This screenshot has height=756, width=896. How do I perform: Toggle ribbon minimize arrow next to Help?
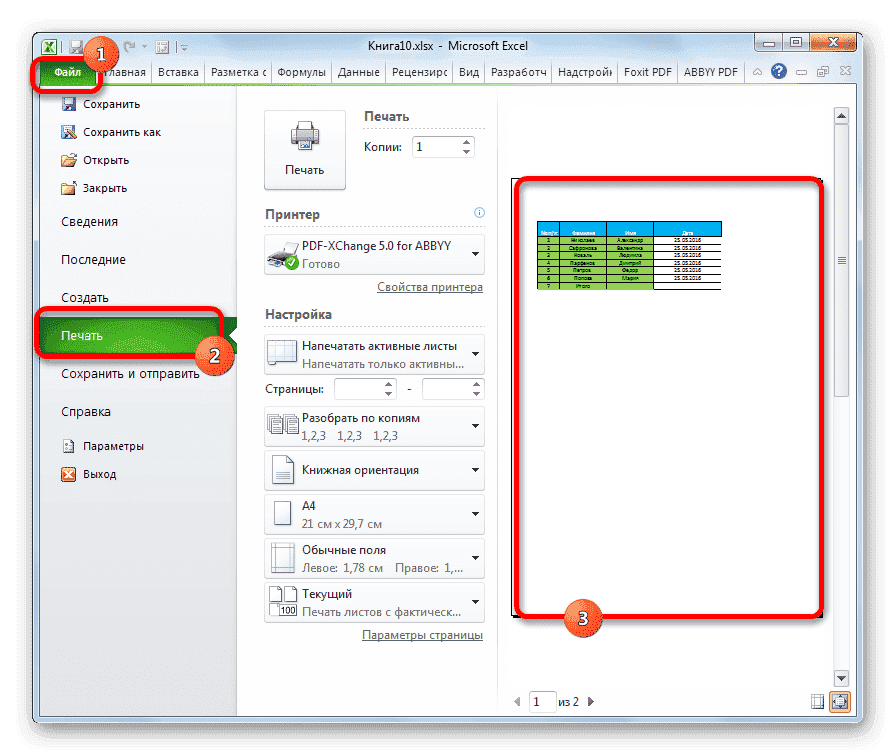pyautogui.click(x=758, y=72)
